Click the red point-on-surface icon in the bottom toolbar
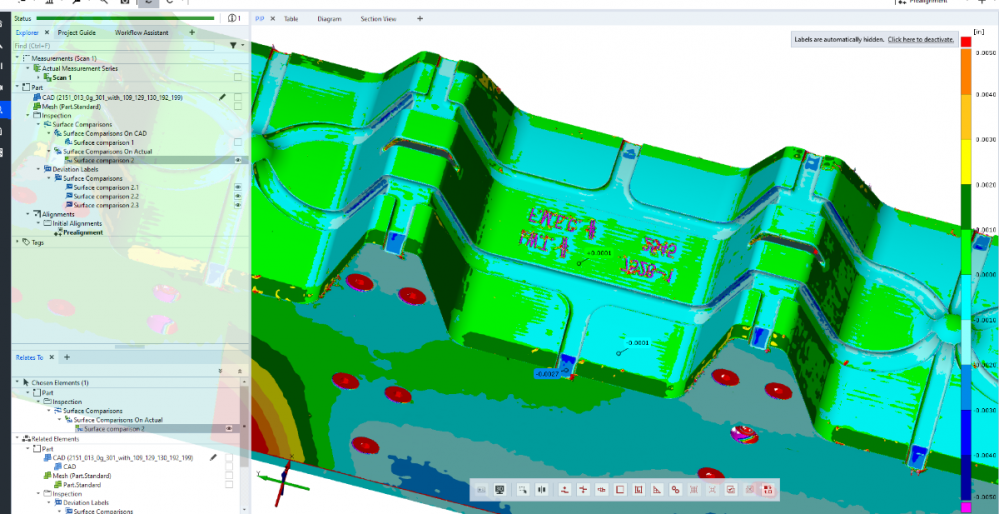Image resolution: width=999 pixels, height=514 pixels. coord(565,490)
